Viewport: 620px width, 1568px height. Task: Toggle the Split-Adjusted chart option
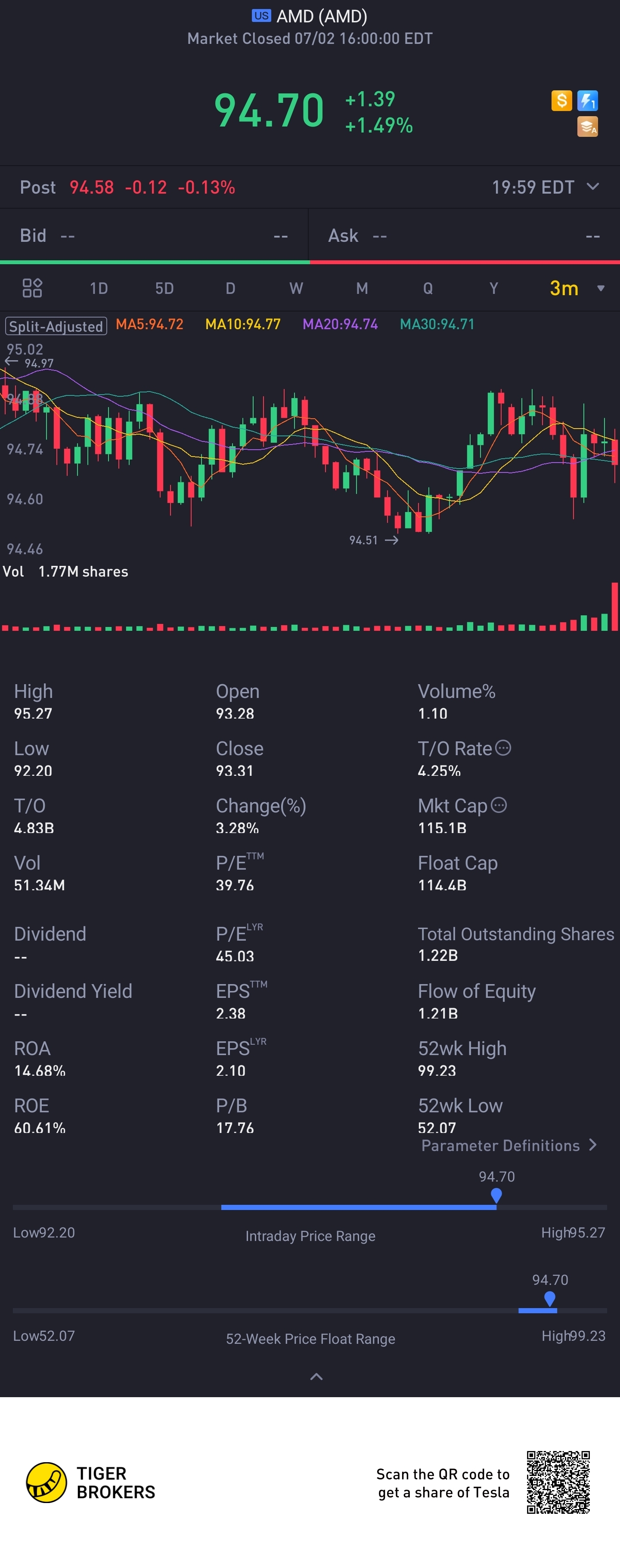[x=56, y=326]
